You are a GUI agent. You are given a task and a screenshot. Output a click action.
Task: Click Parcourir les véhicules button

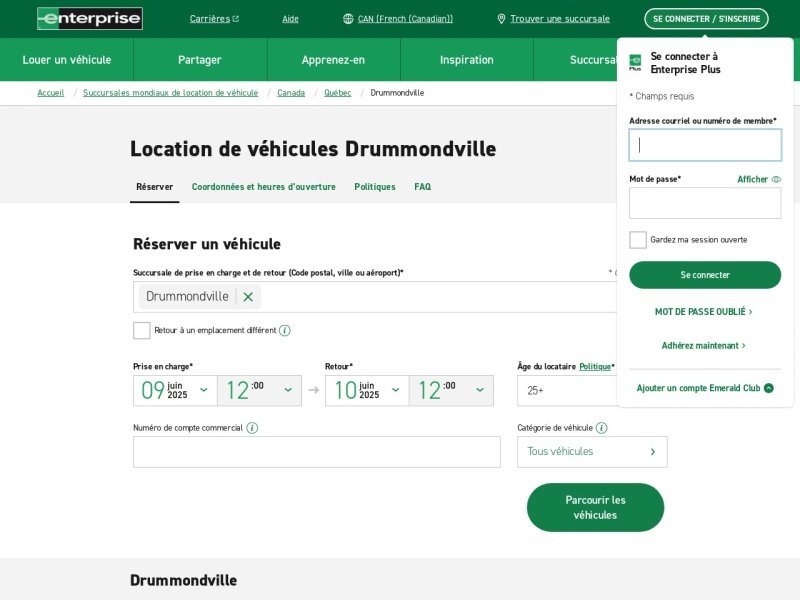click(595, 508)
